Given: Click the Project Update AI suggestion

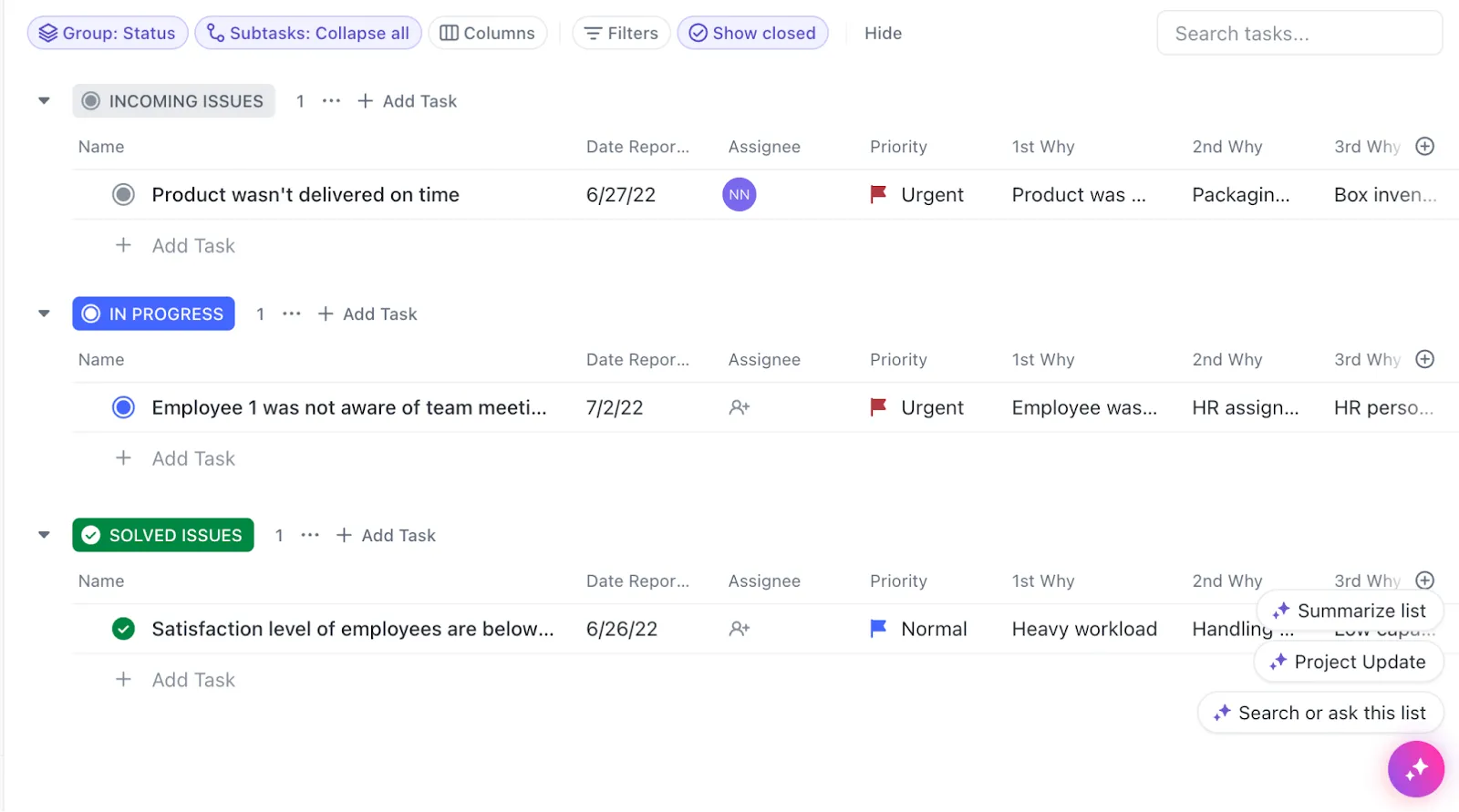Looking at the screenshot, I should (1349, 662).
